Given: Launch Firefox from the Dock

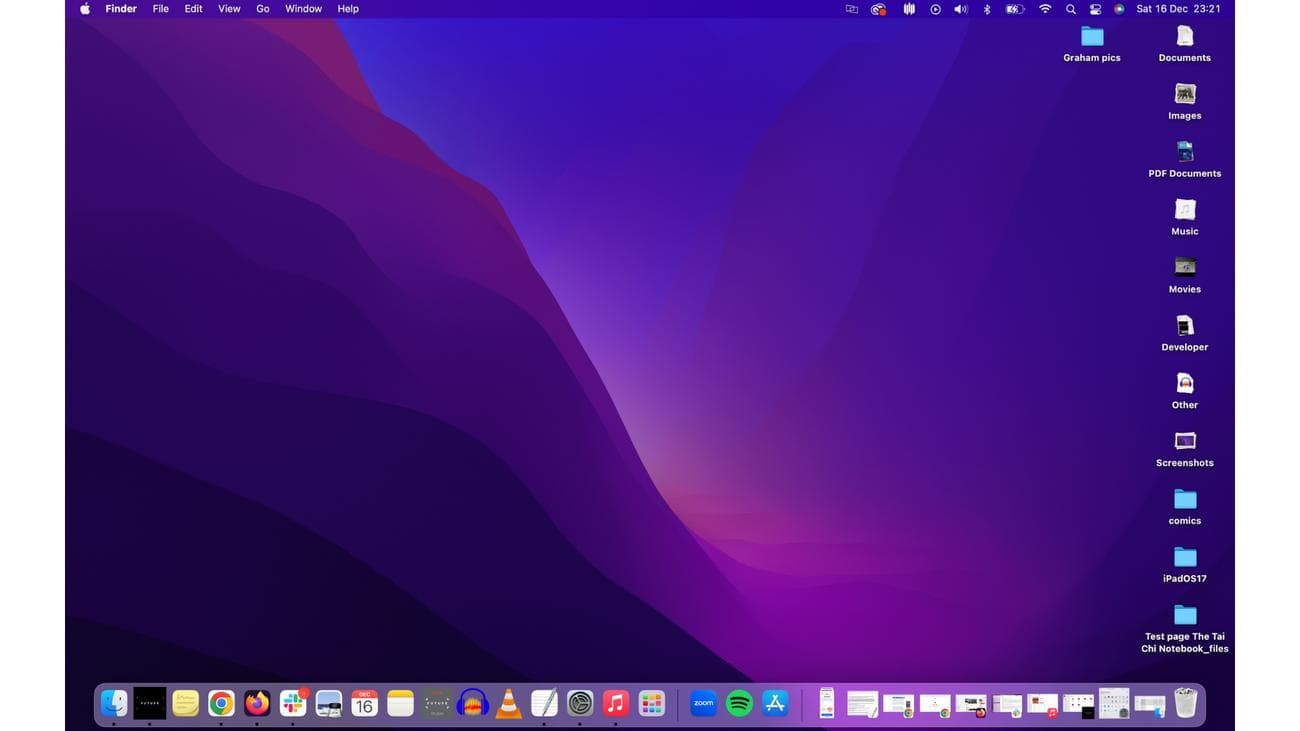Looking at the screenshot, I should 256,703.
